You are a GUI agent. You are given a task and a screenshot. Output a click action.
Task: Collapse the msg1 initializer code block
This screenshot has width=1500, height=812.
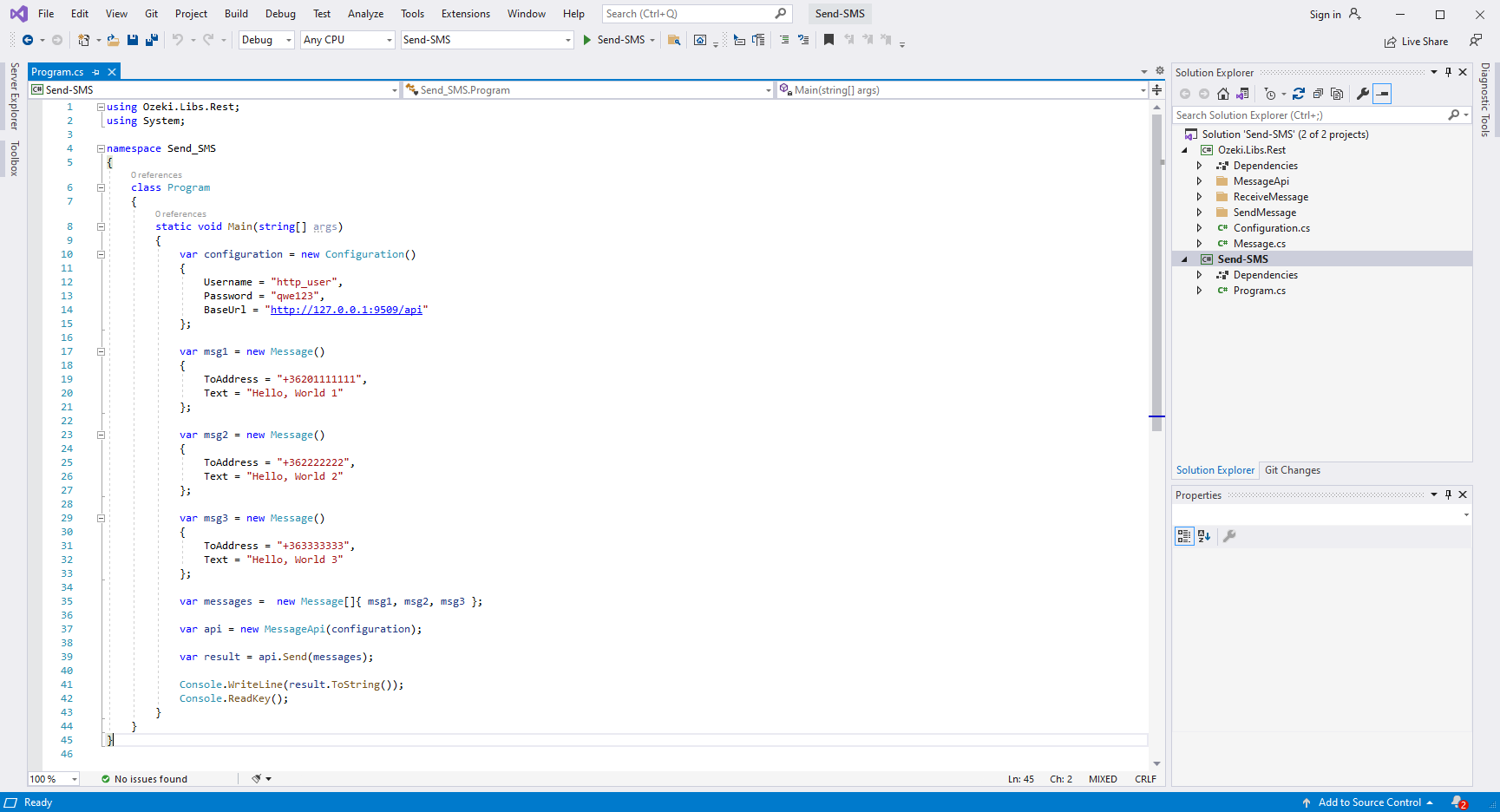click(x=101, y=351)
